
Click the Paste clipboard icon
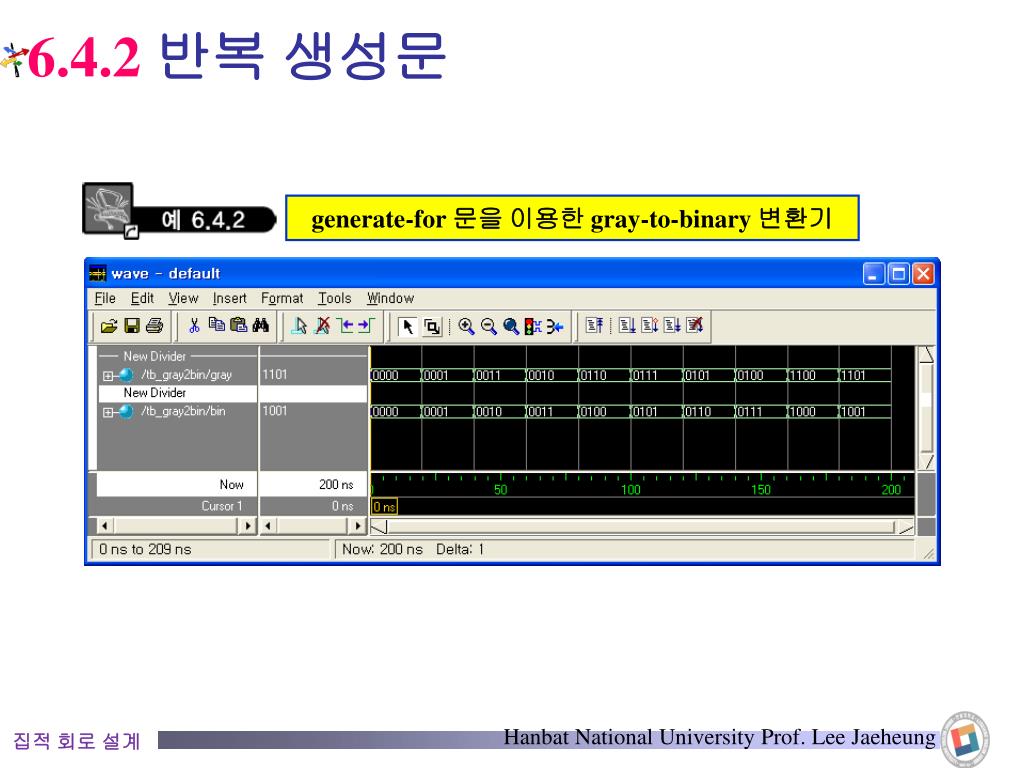pos(238,325)
